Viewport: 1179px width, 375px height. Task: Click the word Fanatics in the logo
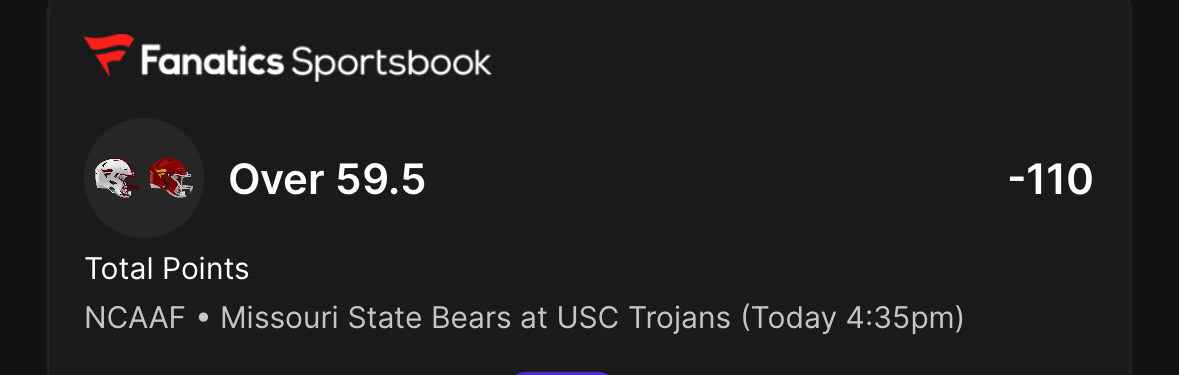(212, 61)
